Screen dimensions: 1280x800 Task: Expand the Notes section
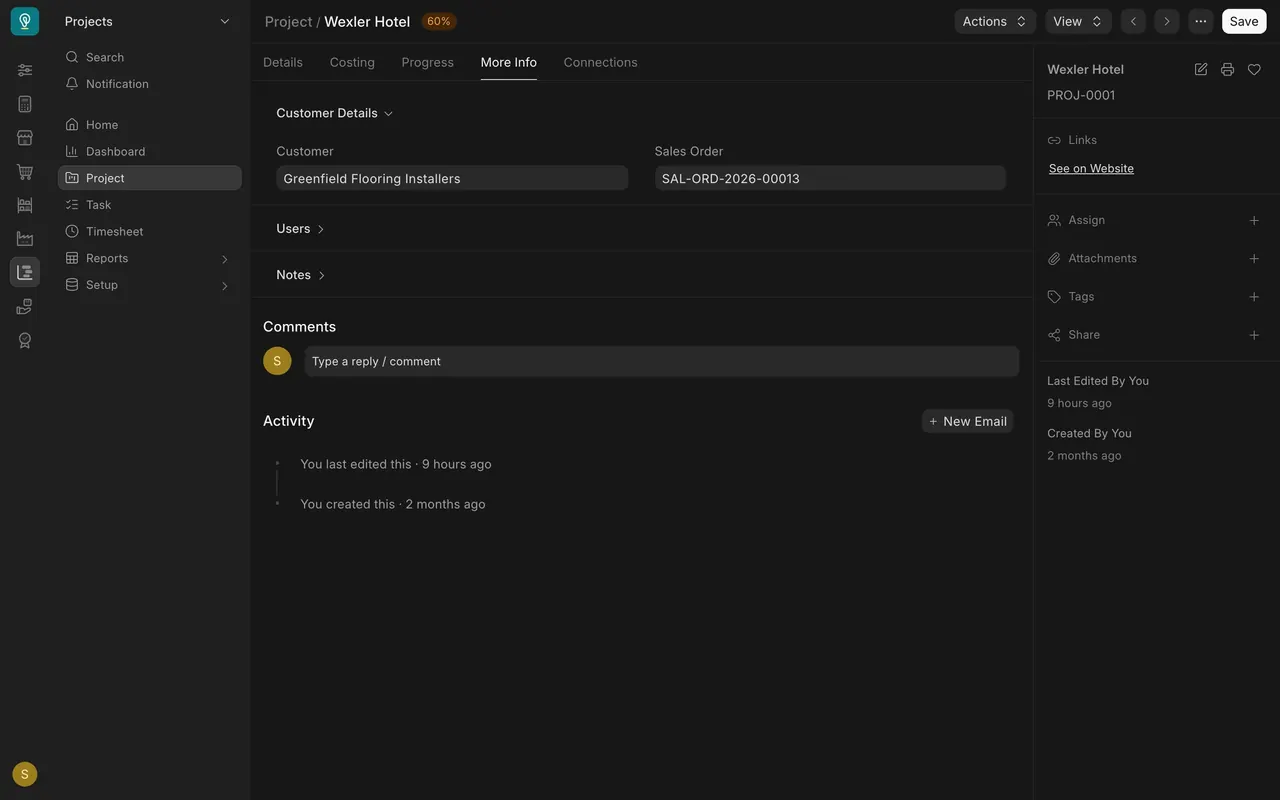pyautogui.click(x=301, y=275)
